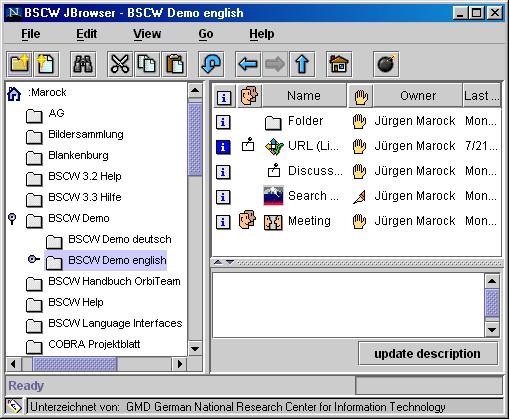Screen dimensions: 510x420
Task: Click description box scroll down arrow
Action: pos(492,330)
